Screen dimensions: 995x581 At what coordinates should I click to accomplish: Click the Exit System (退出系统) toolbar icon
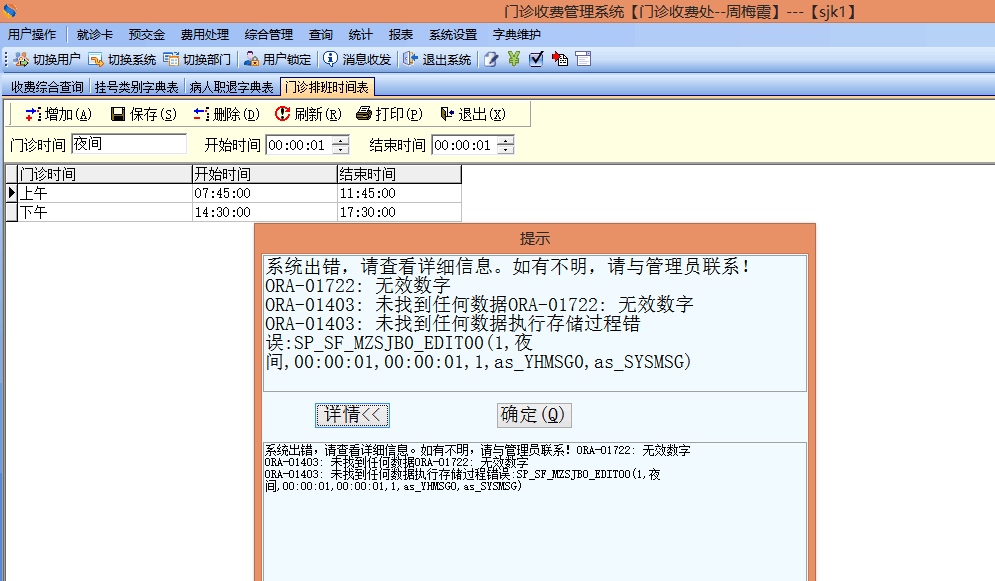[x=411, y=59]
